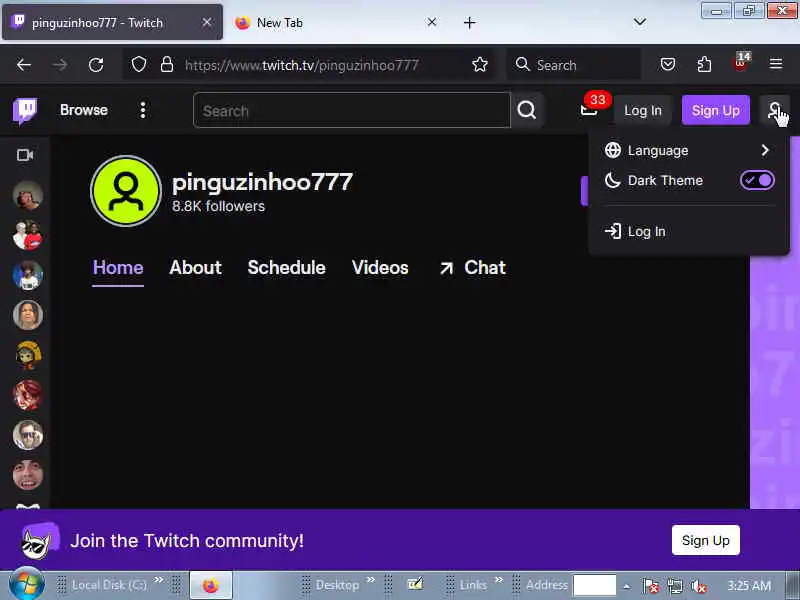Click the purple Sign Up button in header
Image resolution: width=800 pixels, height=600 pixels.
[x=716, y=110]
